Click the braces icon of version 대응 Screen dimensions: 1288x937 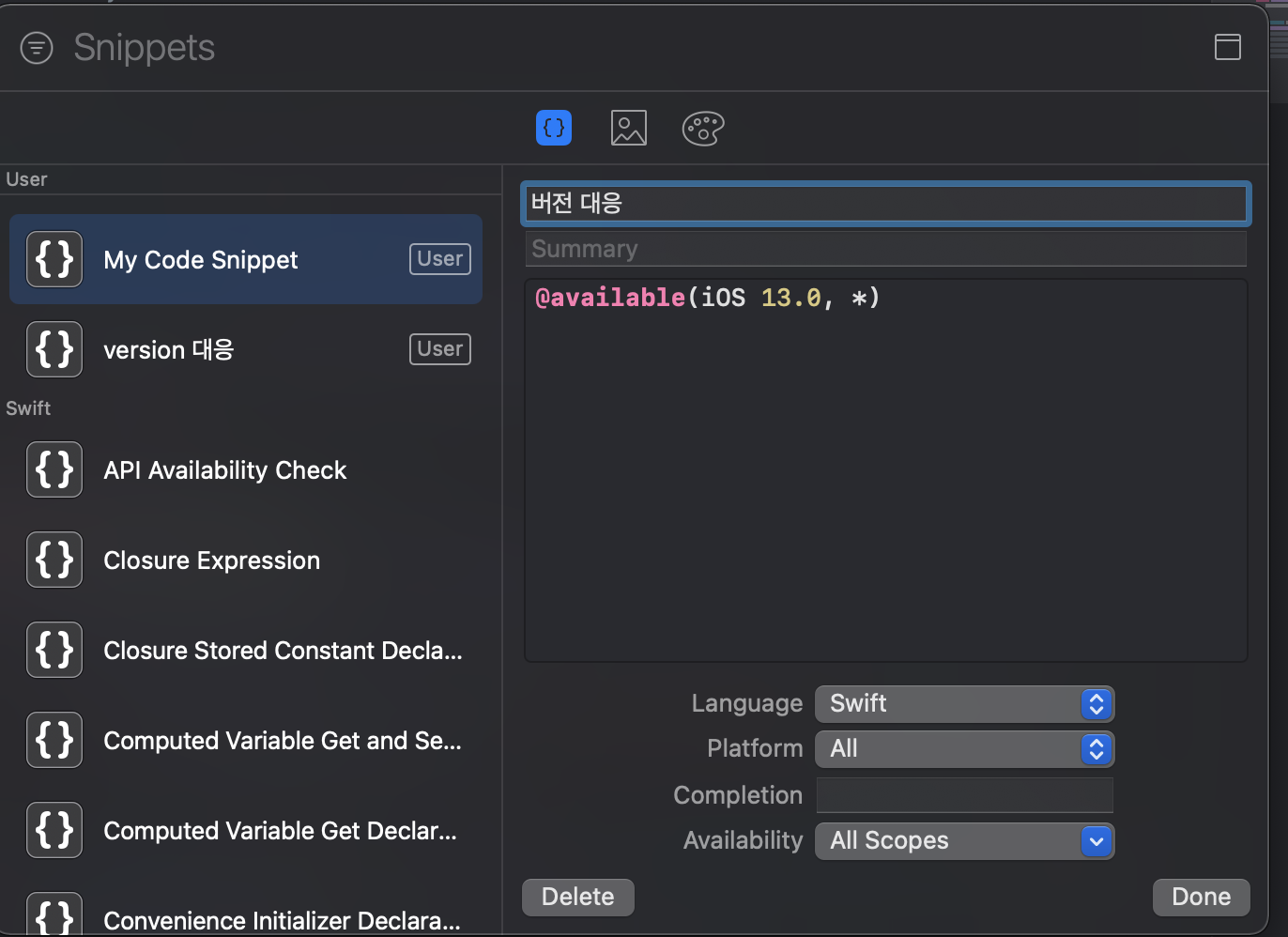pyautogui.click(x=54, y=349)
